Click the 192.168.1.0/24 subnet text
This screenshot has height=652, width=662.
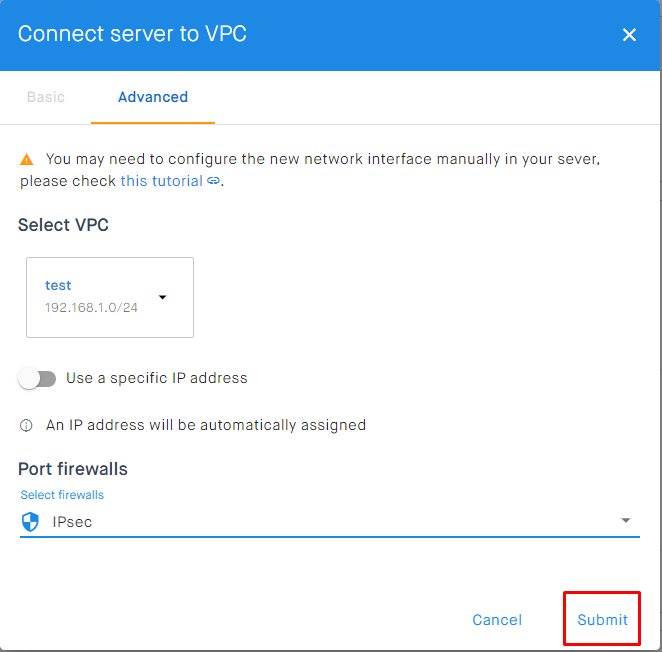(x=91, y=308)
